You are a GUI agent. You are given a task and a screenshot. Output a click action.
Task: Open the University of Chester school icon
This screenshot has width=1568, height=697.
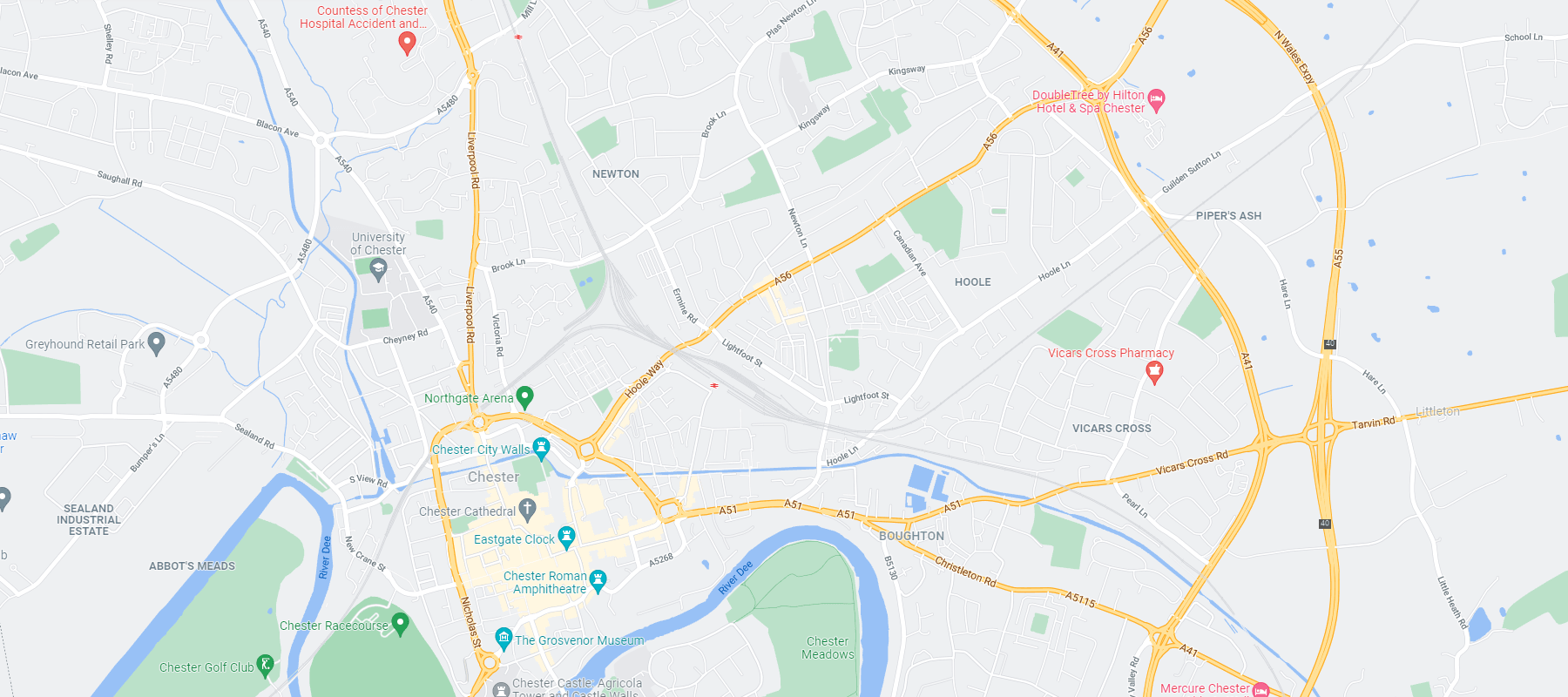378,270
